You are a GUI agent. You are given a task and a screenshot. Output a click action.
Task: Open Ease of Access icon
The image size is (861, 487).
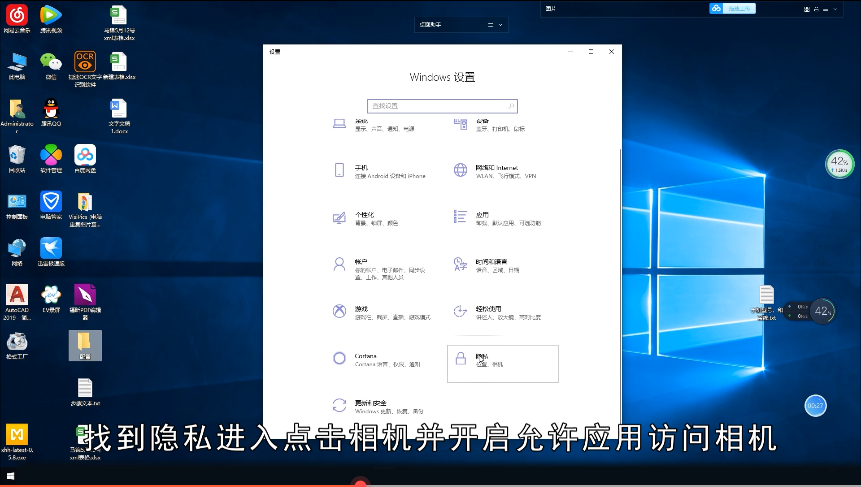pos(460,311)
